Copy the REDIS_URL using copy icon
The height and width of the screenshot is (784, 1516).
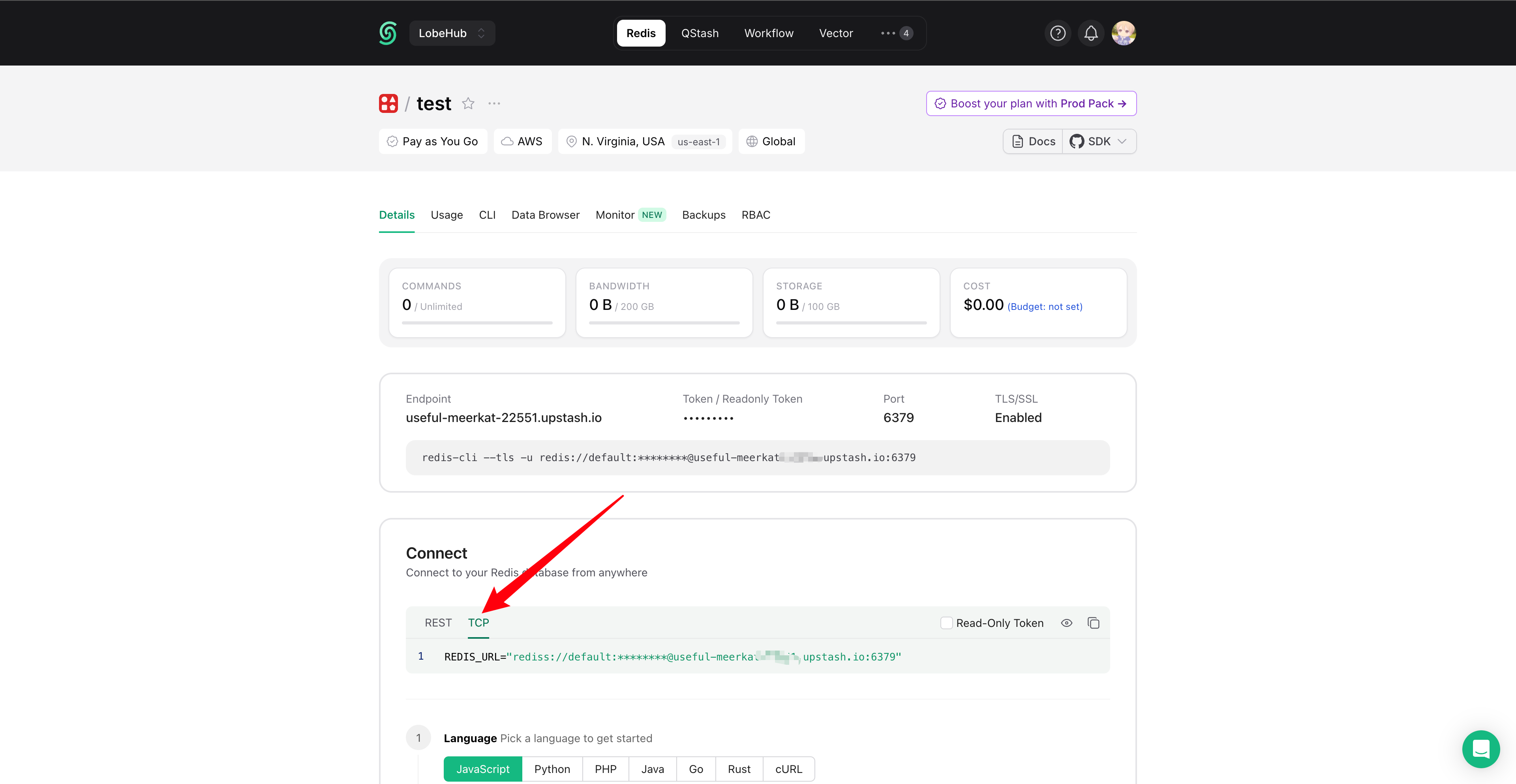tap(1094, 623)
